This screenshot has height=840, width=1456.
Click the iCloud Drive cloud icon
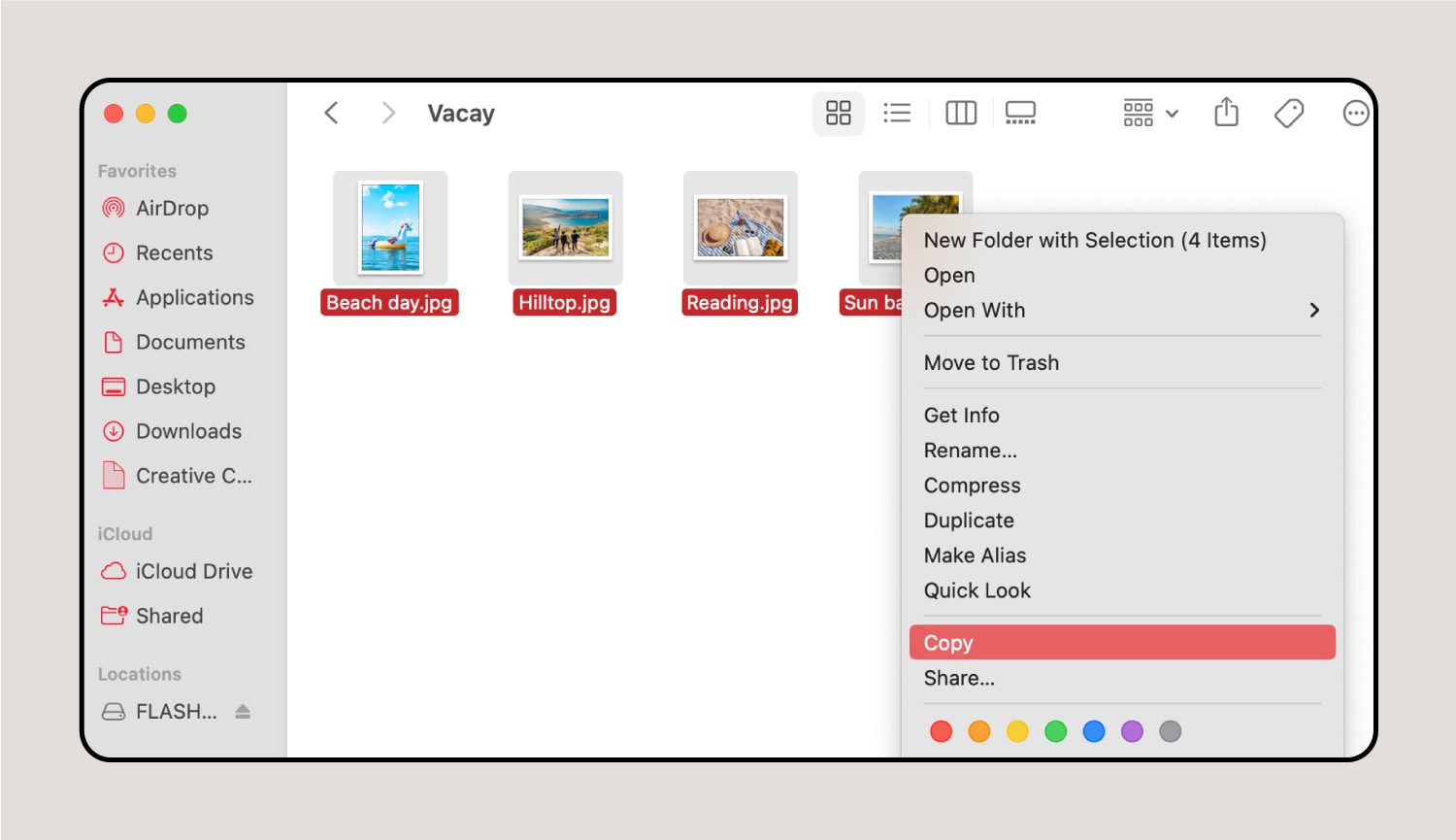point(114,571)
